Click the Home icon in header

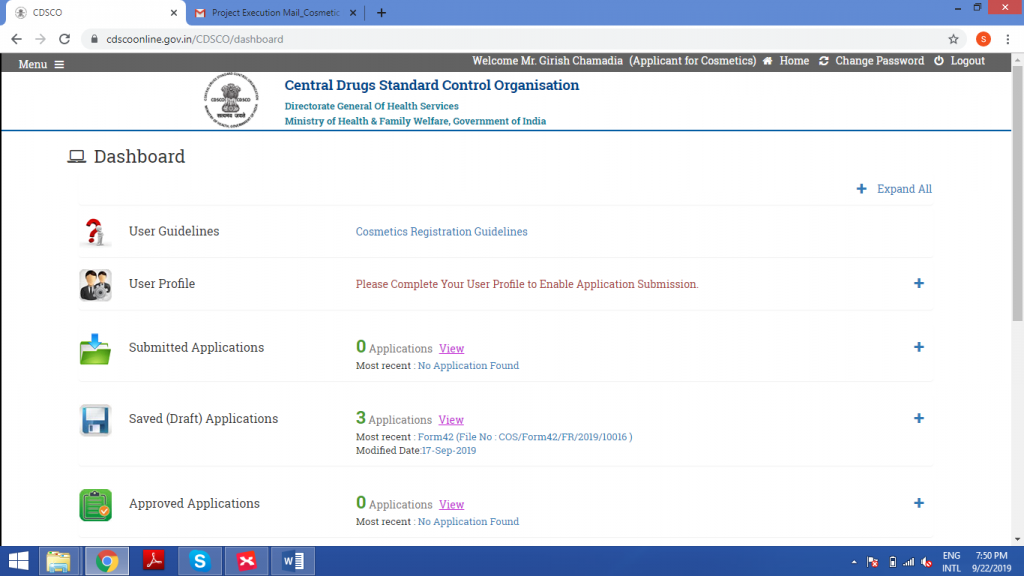[767, 61]
